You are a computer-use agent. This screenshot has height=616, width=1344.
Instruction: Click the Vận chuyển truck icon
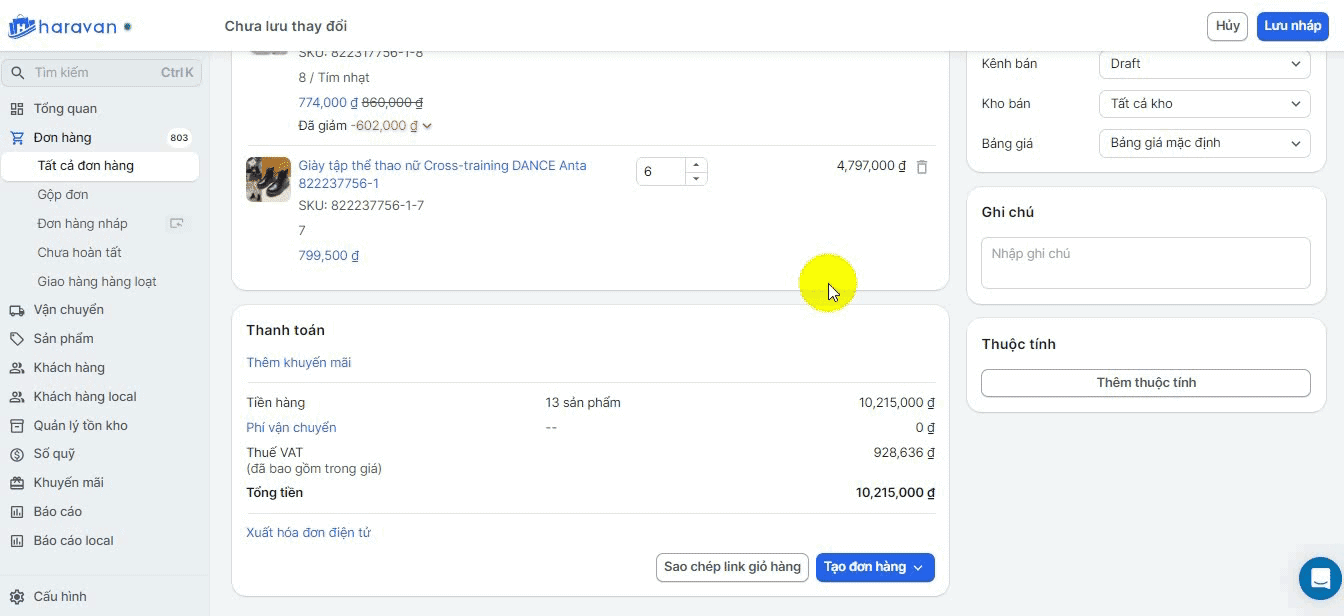[16, 310]
